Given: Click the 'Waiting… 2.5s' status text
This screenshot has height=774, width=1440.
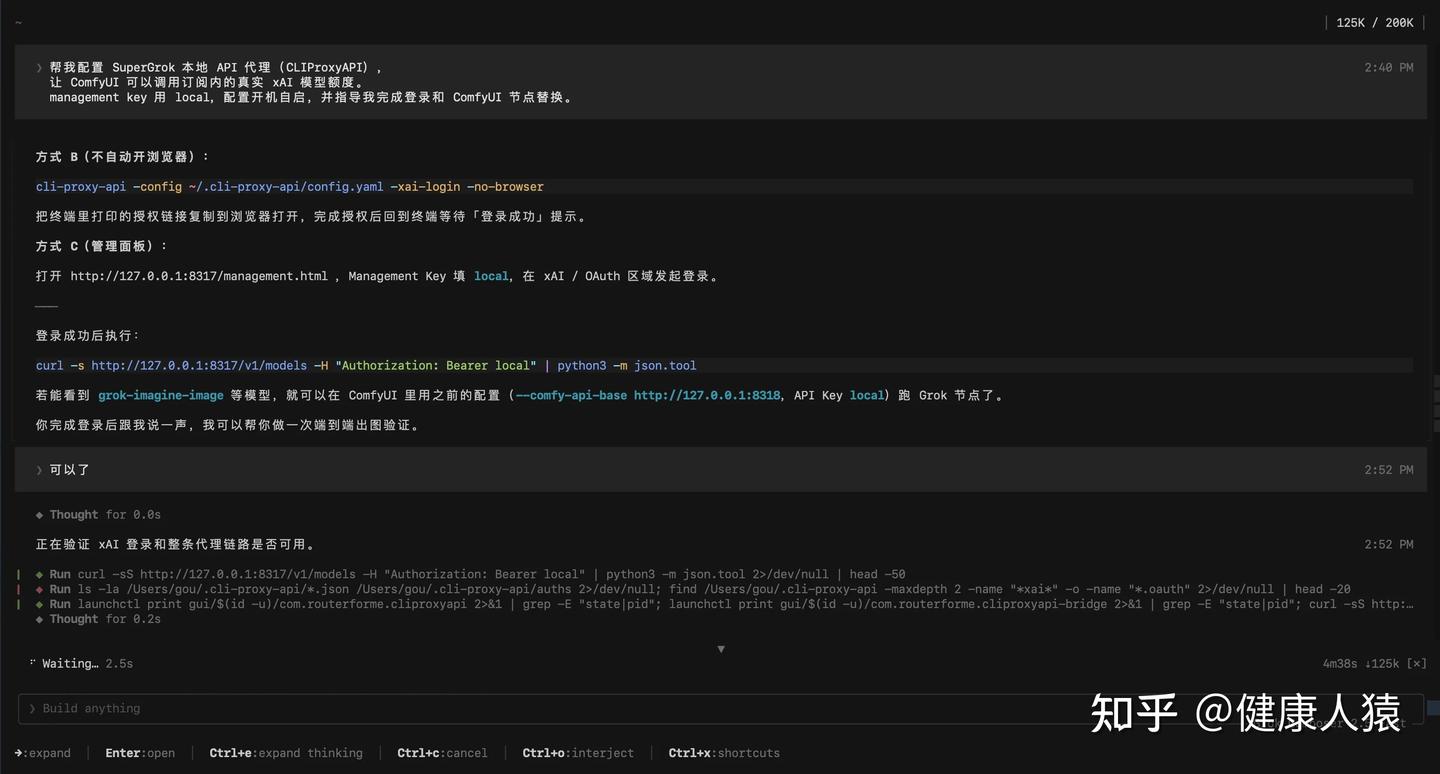Looking at the screenshot, I should [87, 663].
